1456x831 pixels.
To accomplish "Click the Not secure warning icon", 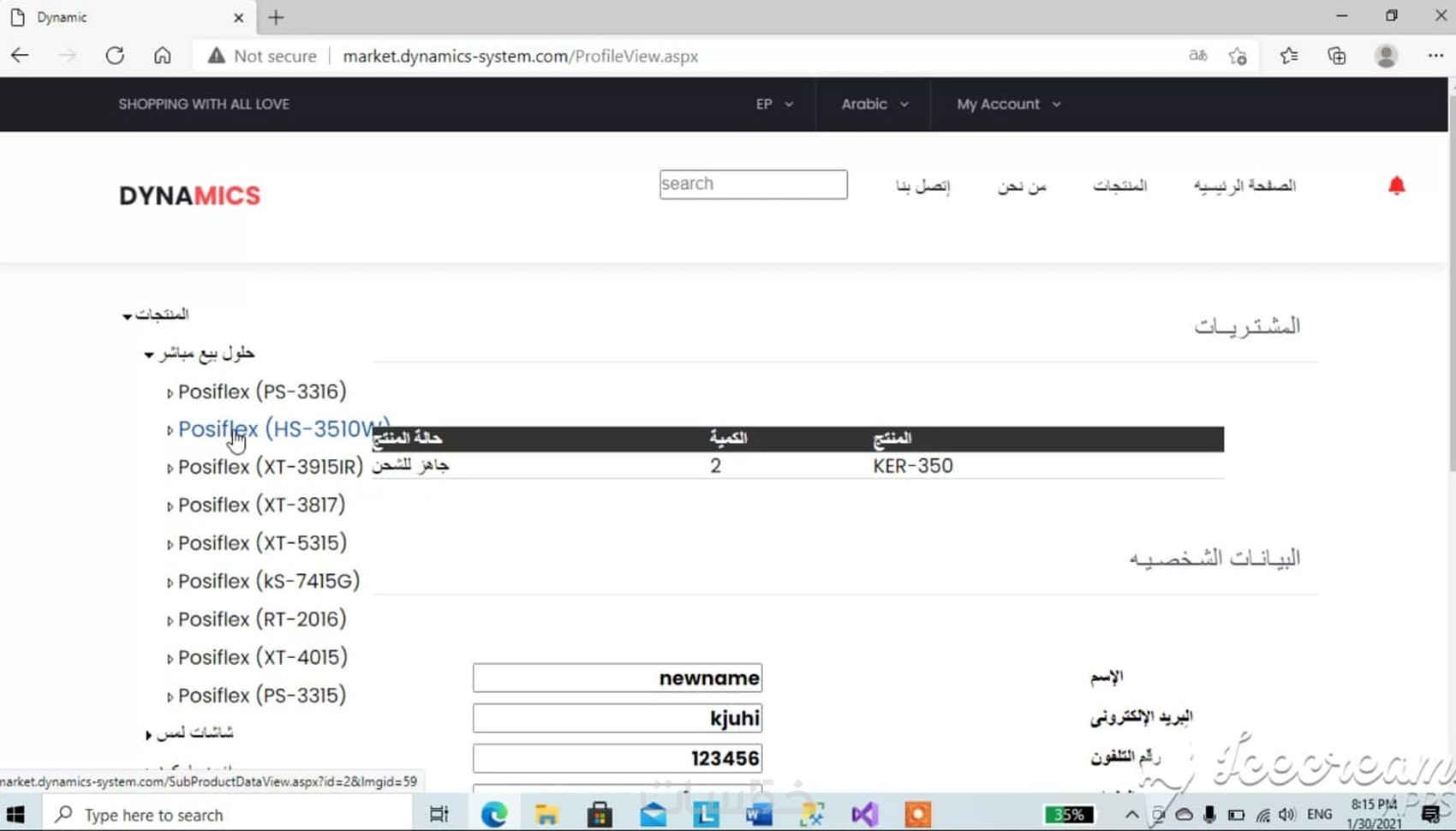I will [x=216, y=56].
